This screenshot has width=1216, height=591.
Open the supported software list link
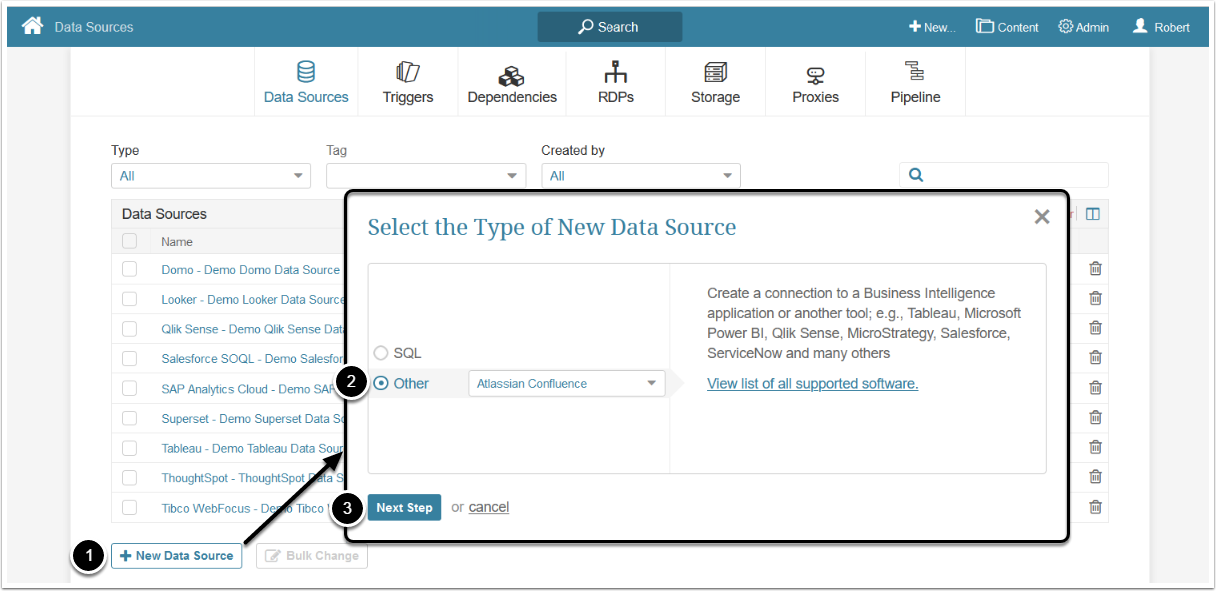pos(812,384)
